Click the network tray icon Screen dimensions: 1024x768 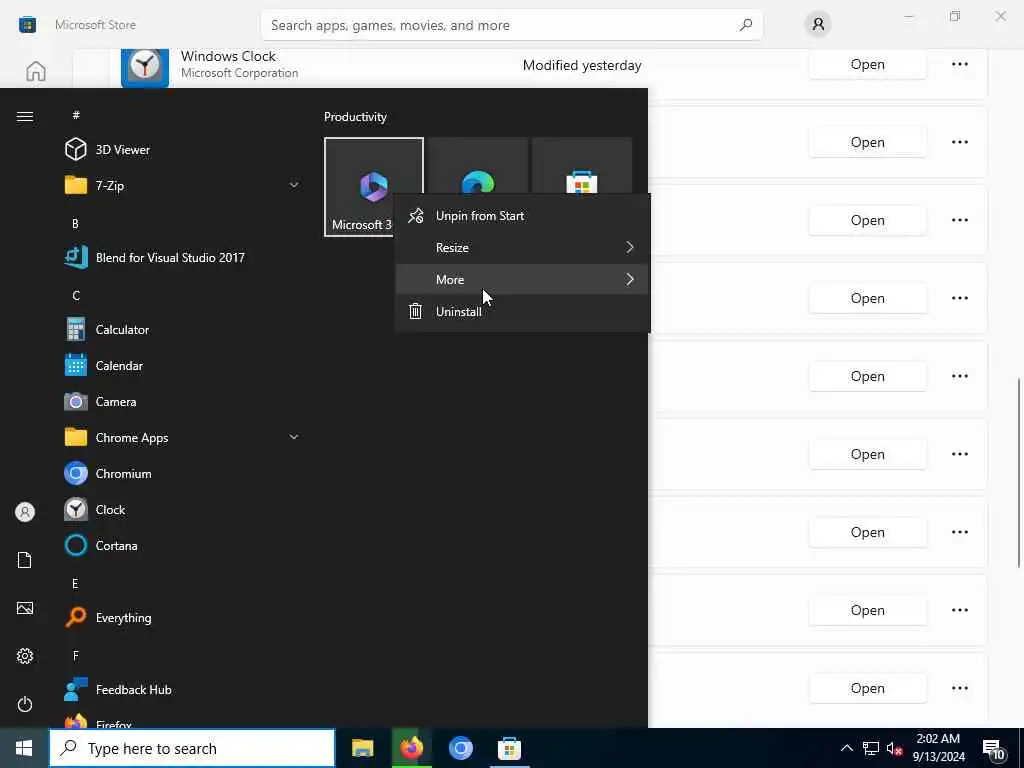coord(871,748)
